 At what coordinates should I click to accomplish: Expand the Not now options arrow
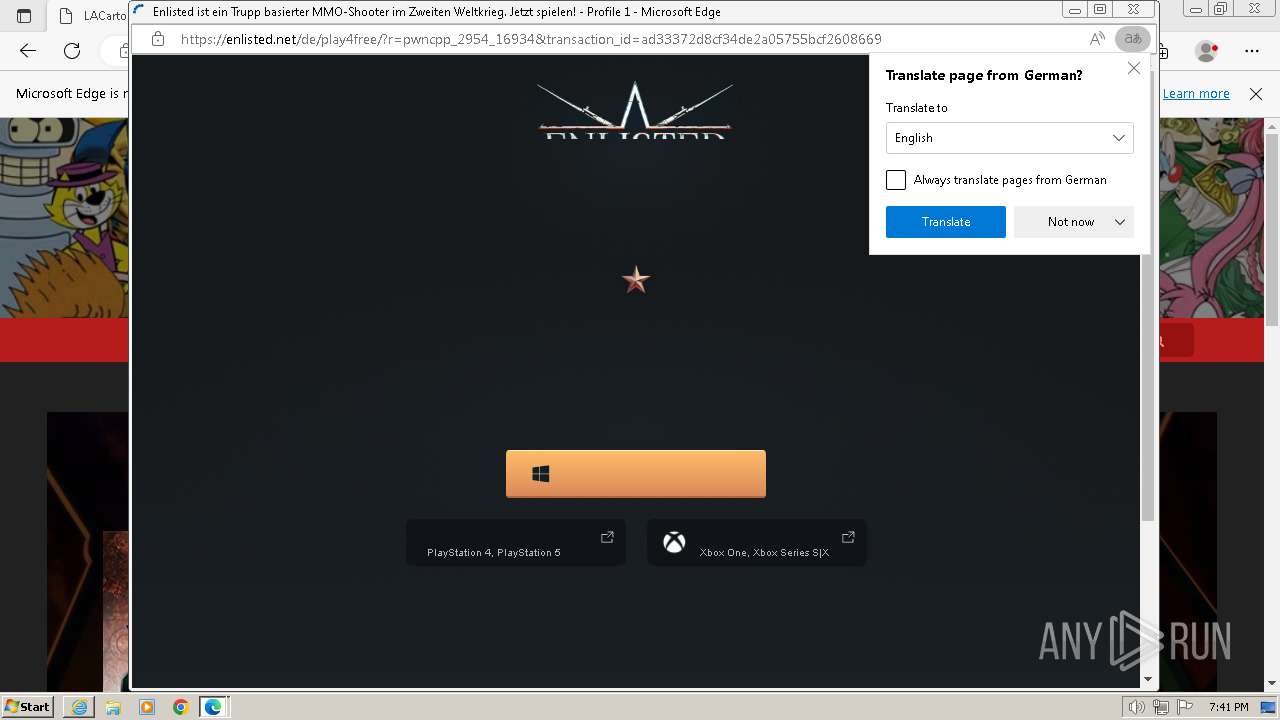pos(1120,222)
